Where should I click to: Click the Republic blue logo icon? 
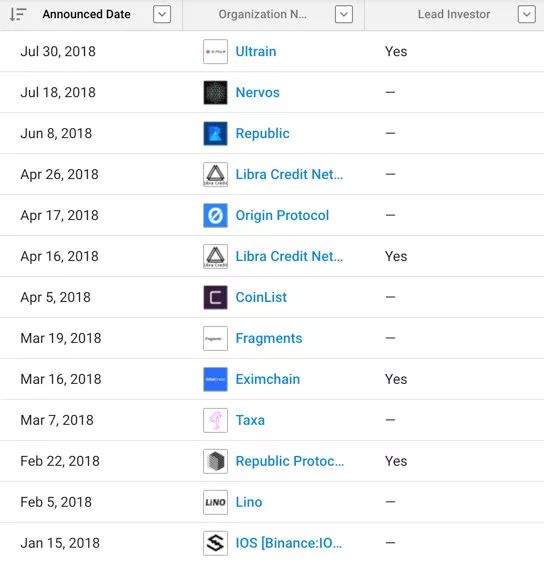point(215,134)
